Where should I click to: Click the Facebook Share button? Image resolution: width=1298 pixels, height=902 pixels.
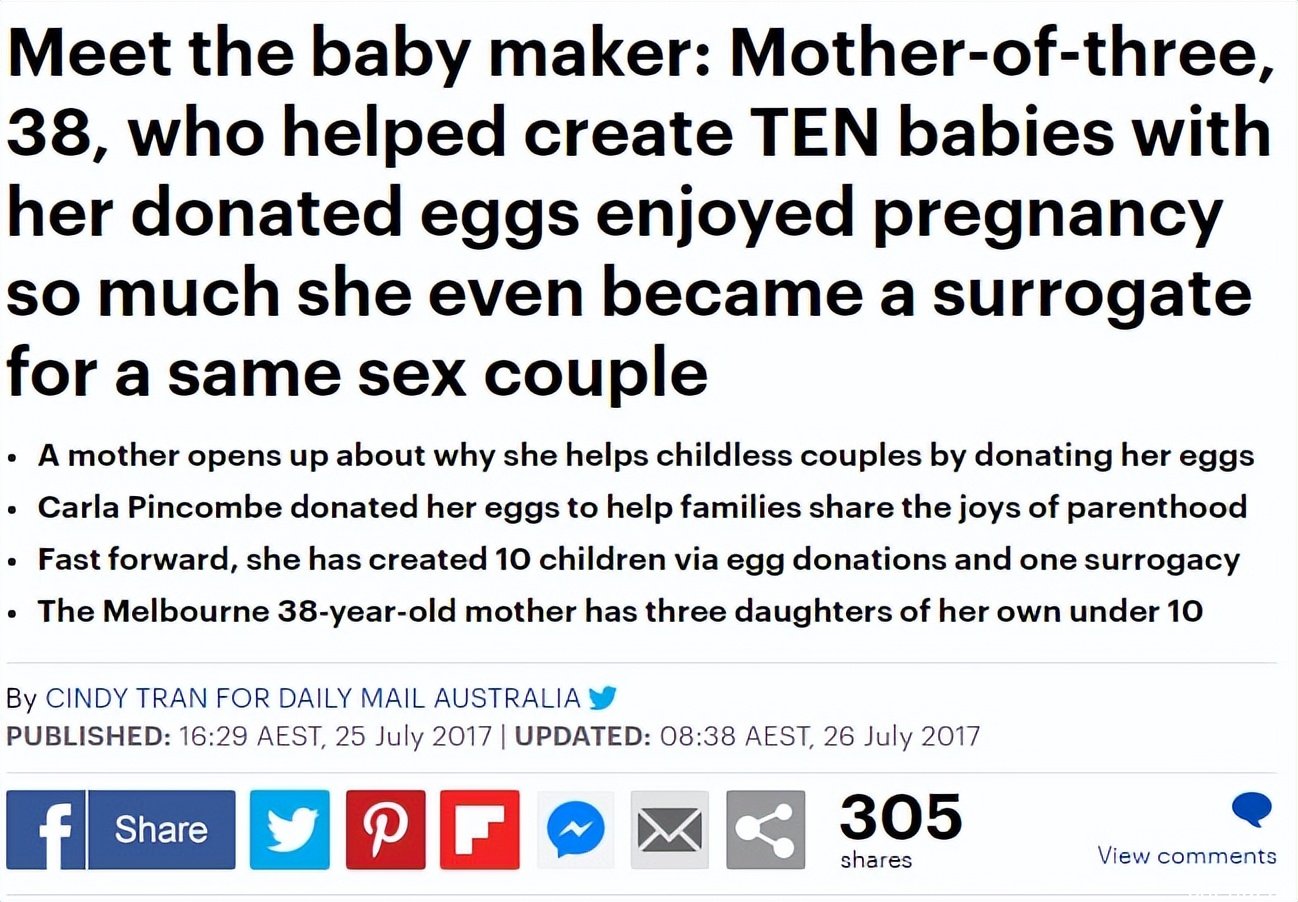[162, 830]
